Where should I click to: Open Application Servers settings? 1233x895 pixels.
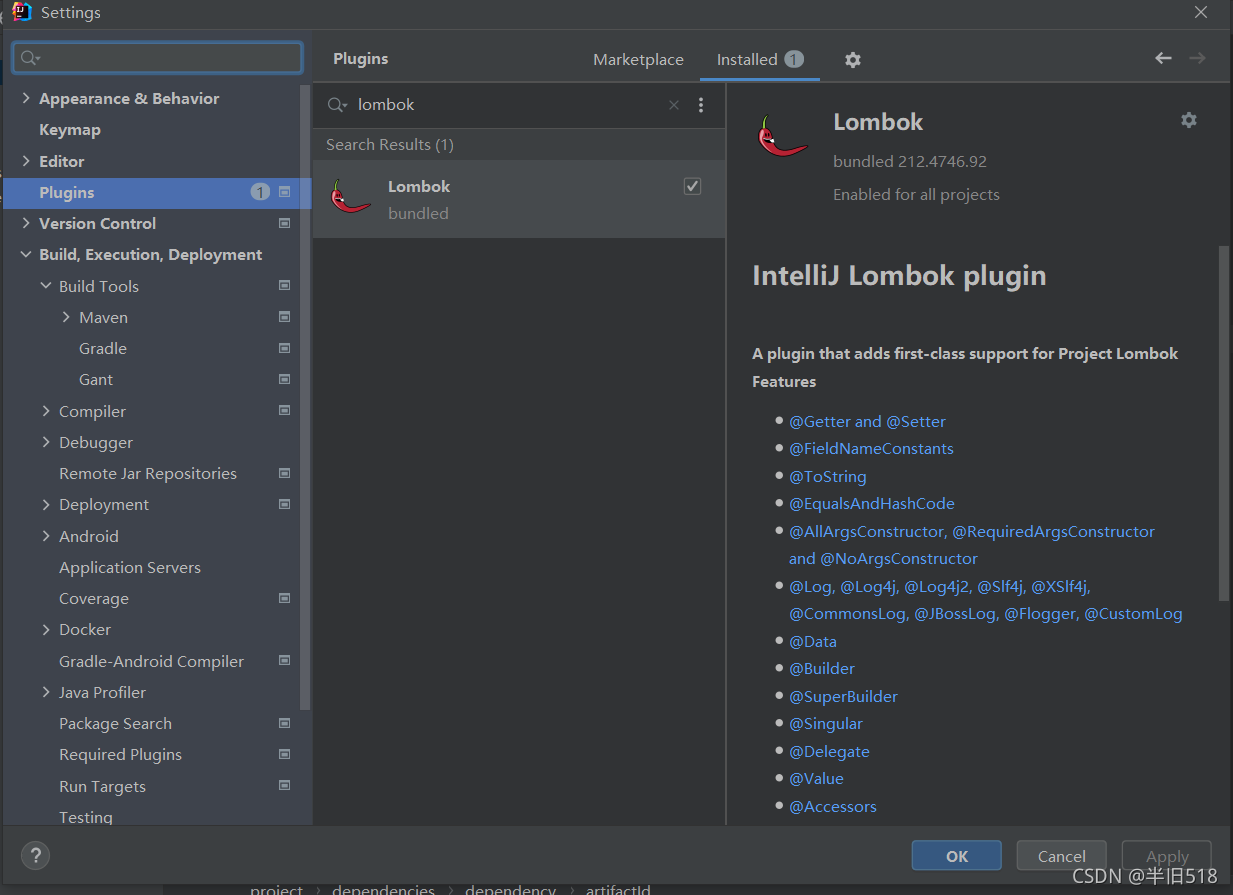click(130, 567)
